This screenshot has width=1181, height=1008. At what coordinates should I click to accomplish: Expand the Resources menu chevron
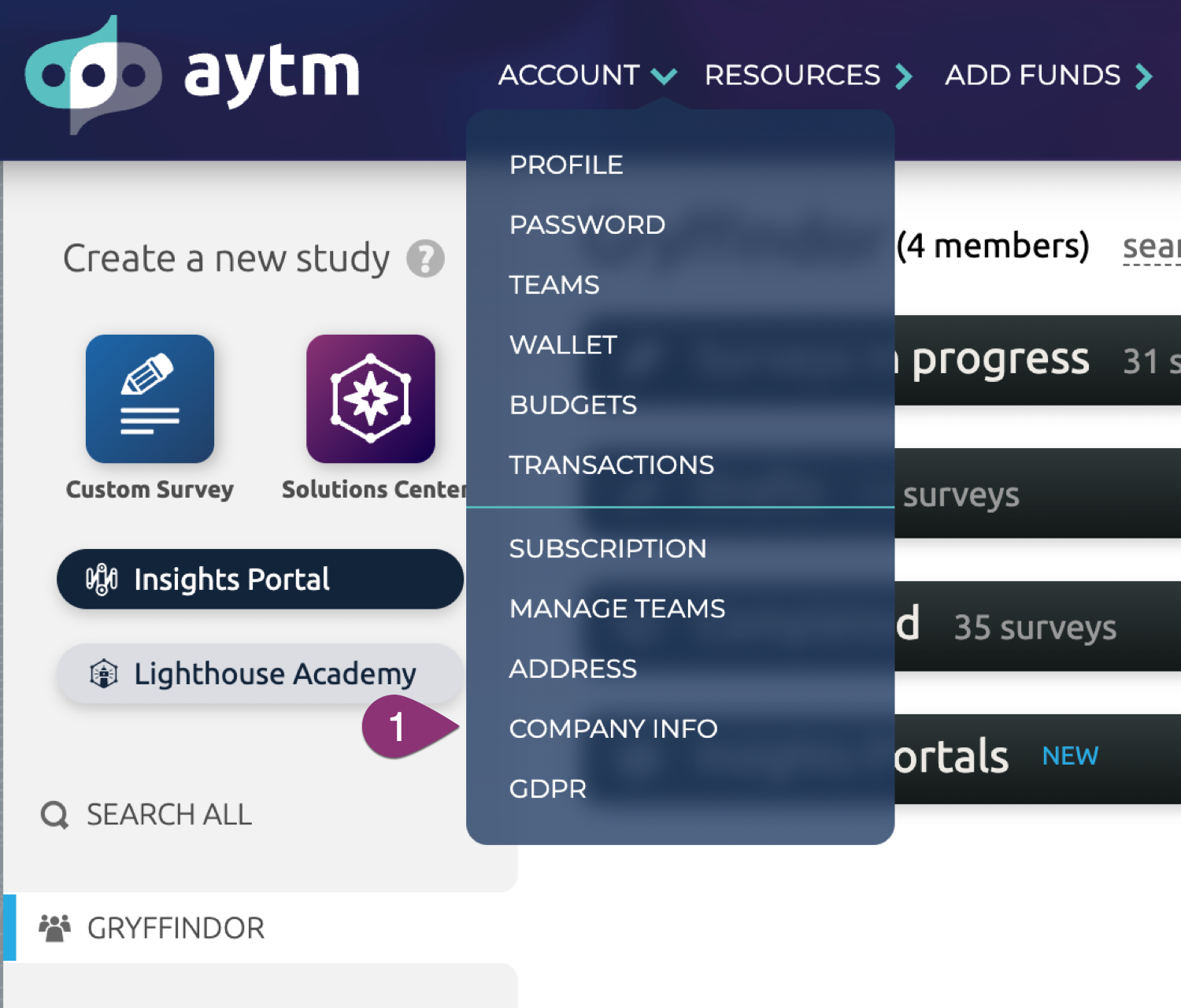click(x=904, y=76)
